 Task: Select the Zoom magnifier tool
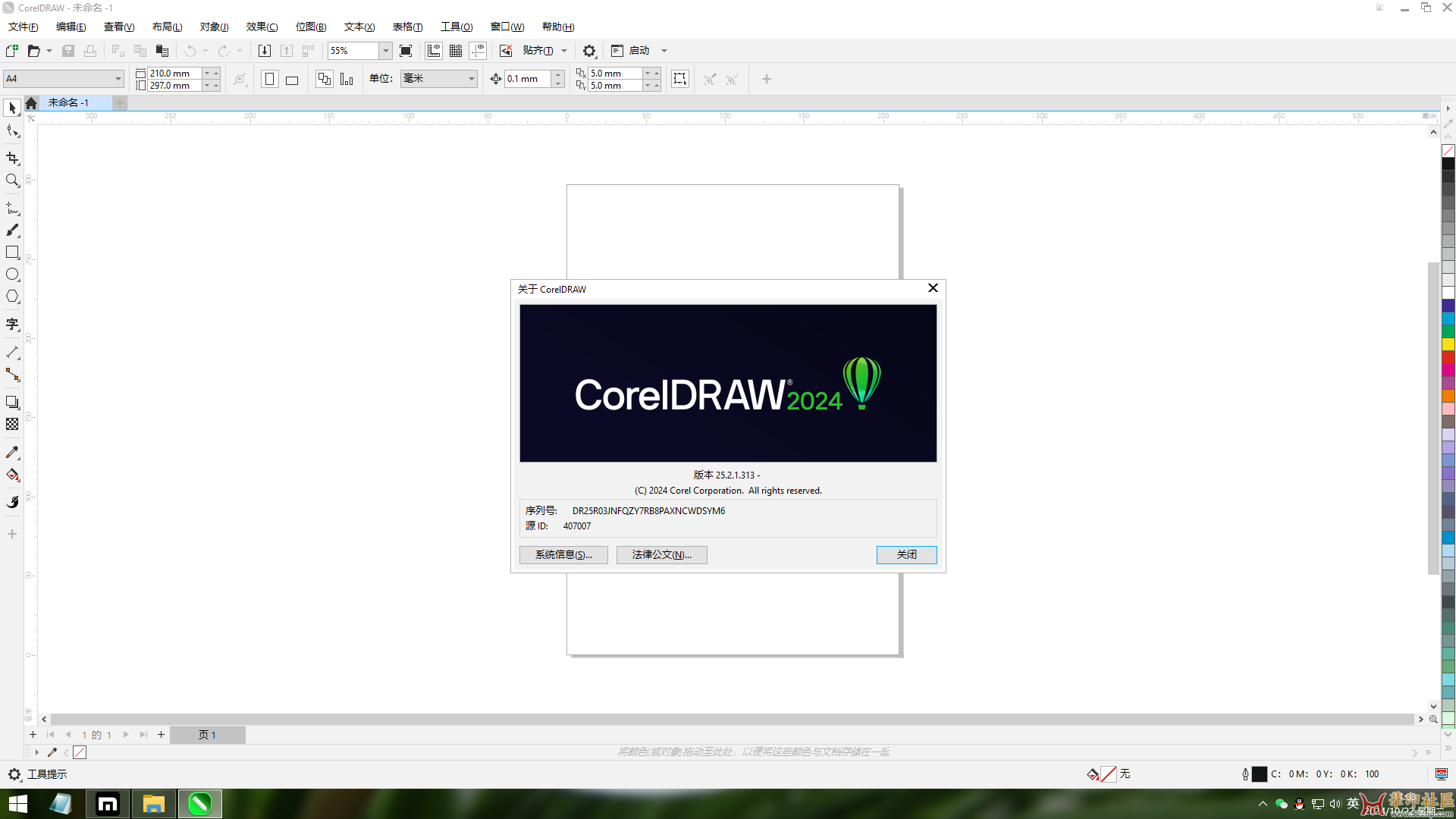(x=12, y=180)
